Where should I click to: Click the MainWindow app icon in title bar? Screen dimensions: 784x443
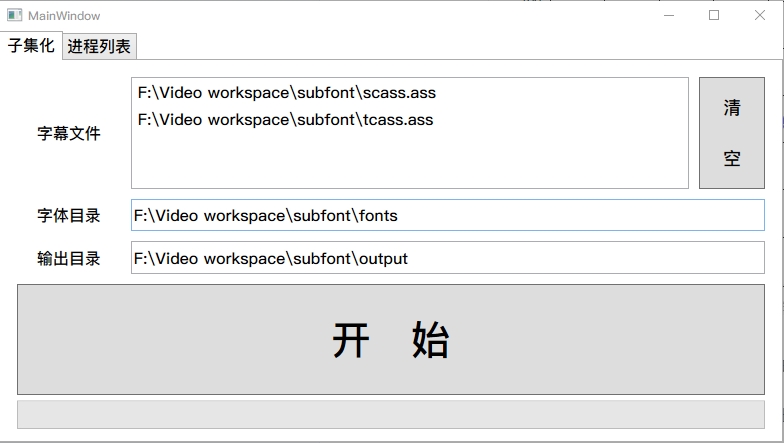pyautogui.click(x=14, y=16)
